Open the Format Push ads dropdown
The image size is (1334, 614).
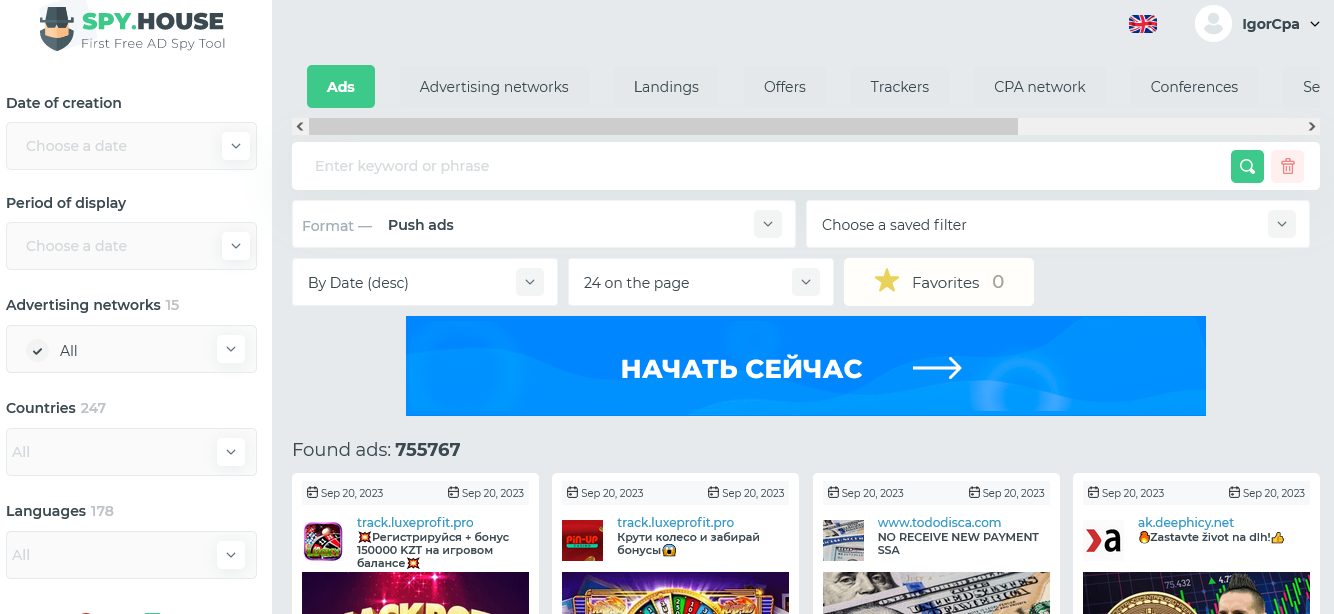767,225
